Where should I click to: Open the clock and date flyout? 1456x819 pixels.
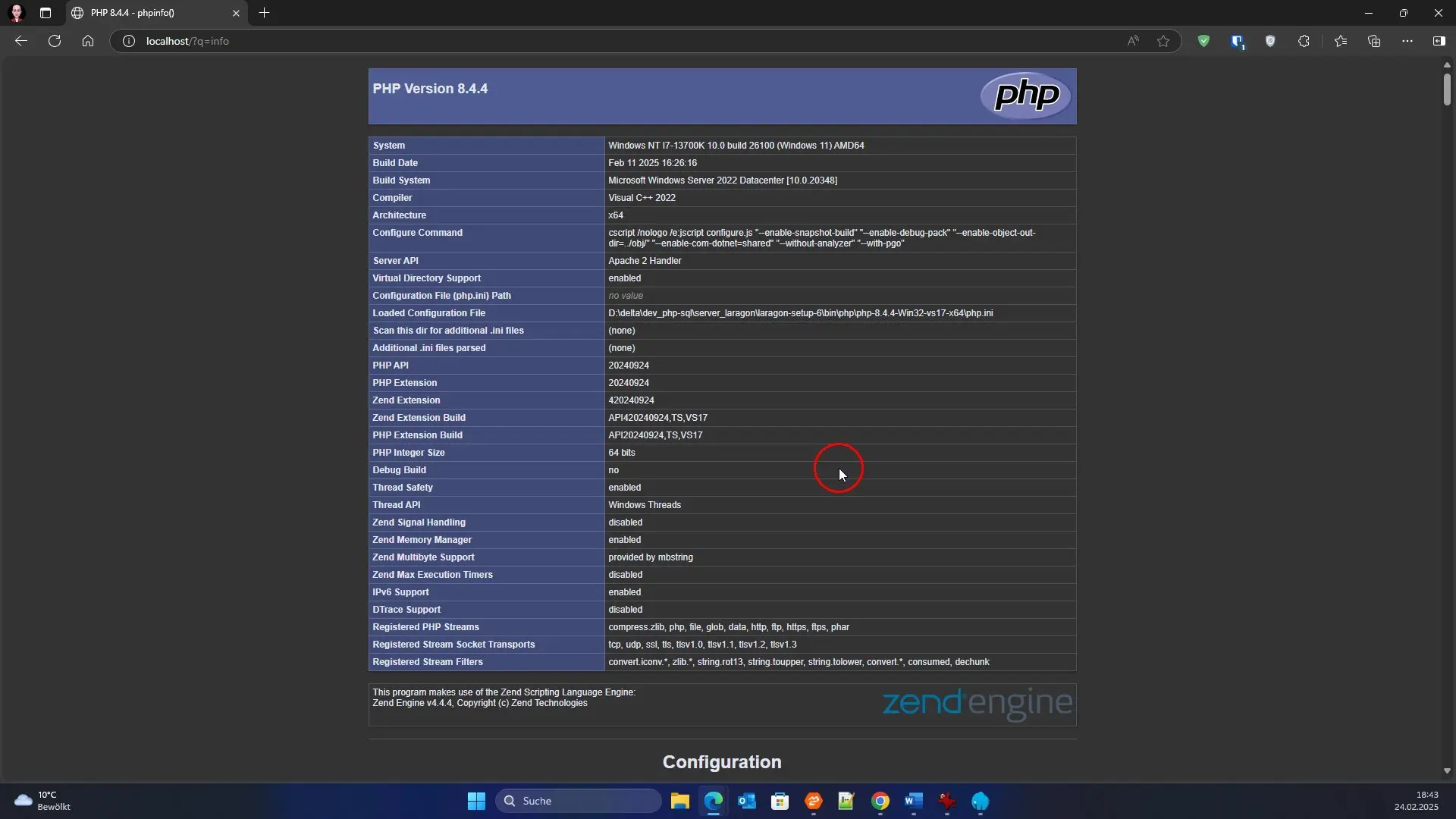pyautogui.click(x=1416, y=801)
